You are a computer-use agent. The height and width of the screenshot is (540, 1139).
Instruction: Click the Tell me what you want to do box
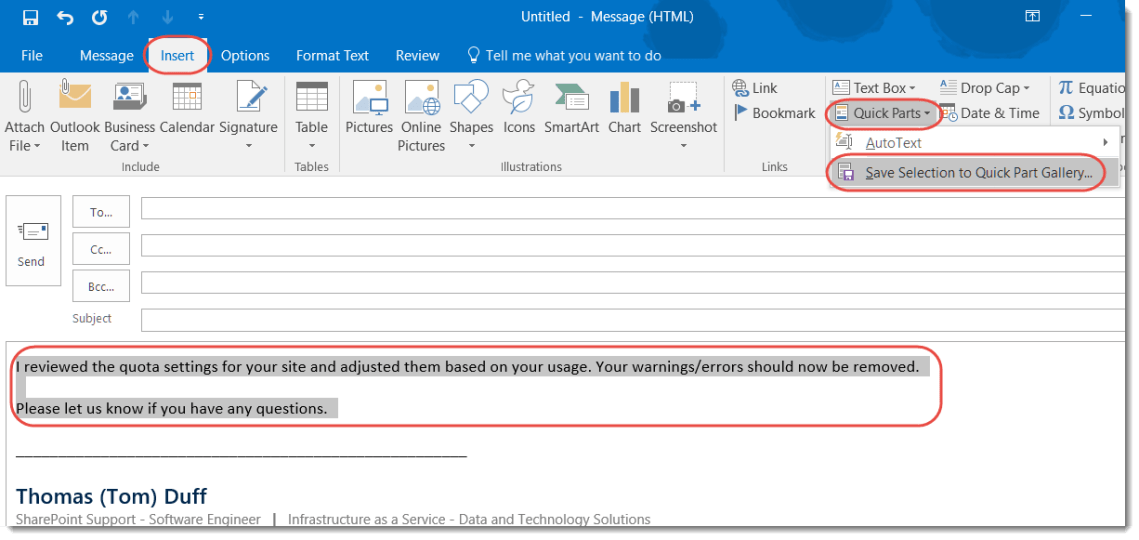pyautogui.click(x=564, y=55)
